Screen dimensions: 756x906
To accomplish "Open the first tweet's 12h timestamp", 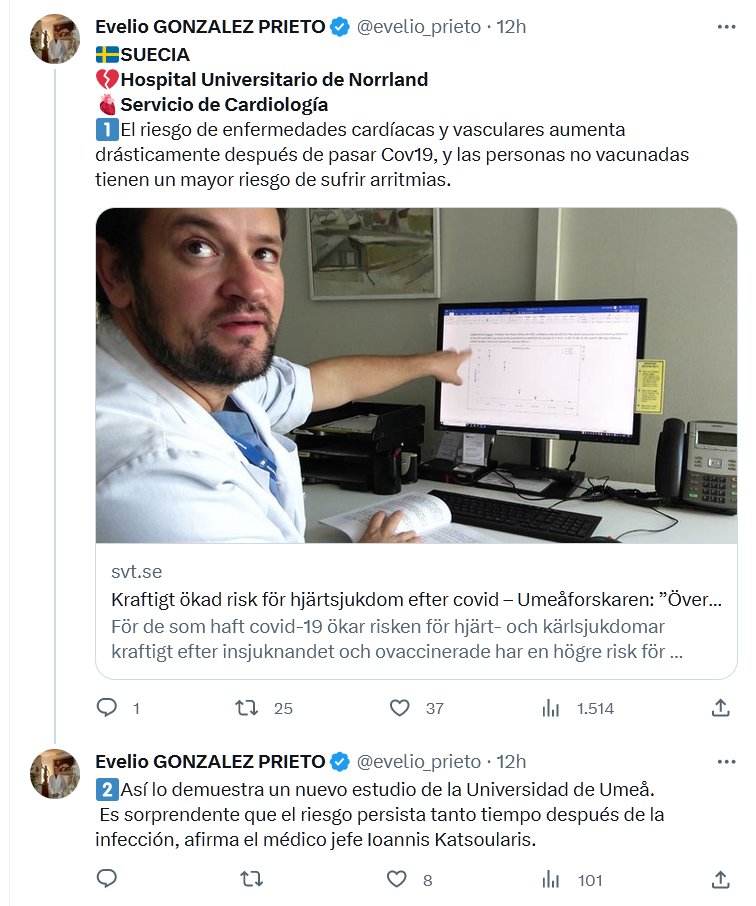I will (511, 27).
